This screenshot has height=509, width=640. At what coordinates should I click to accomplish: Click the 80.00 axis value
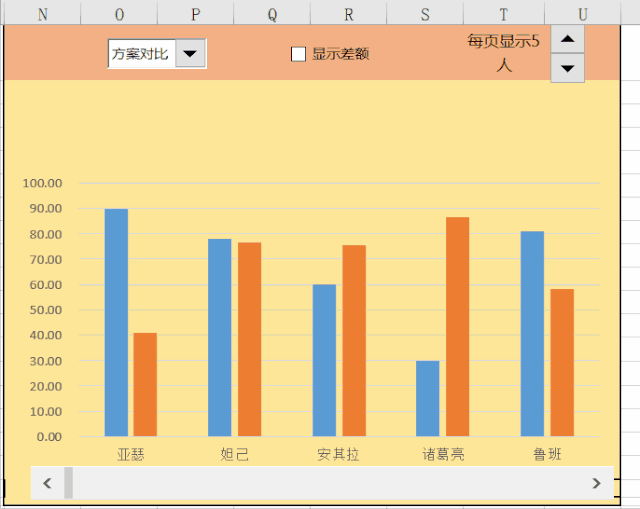click(46, 234)
